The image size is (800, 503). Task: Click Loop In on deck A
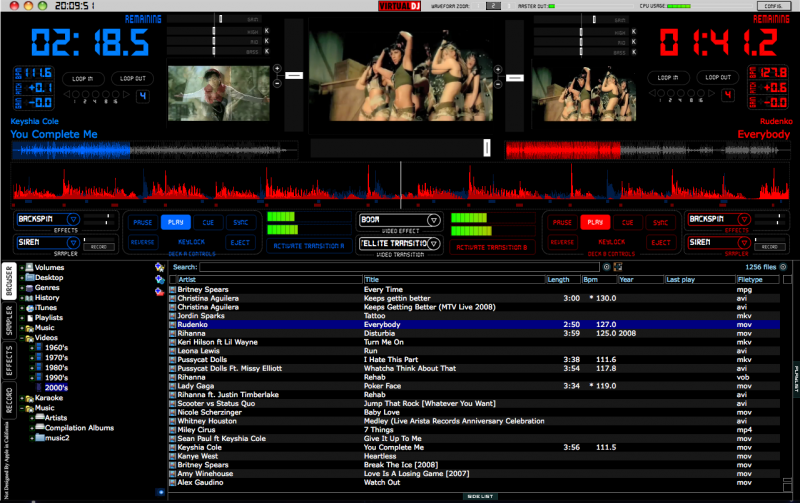(83, 79)
